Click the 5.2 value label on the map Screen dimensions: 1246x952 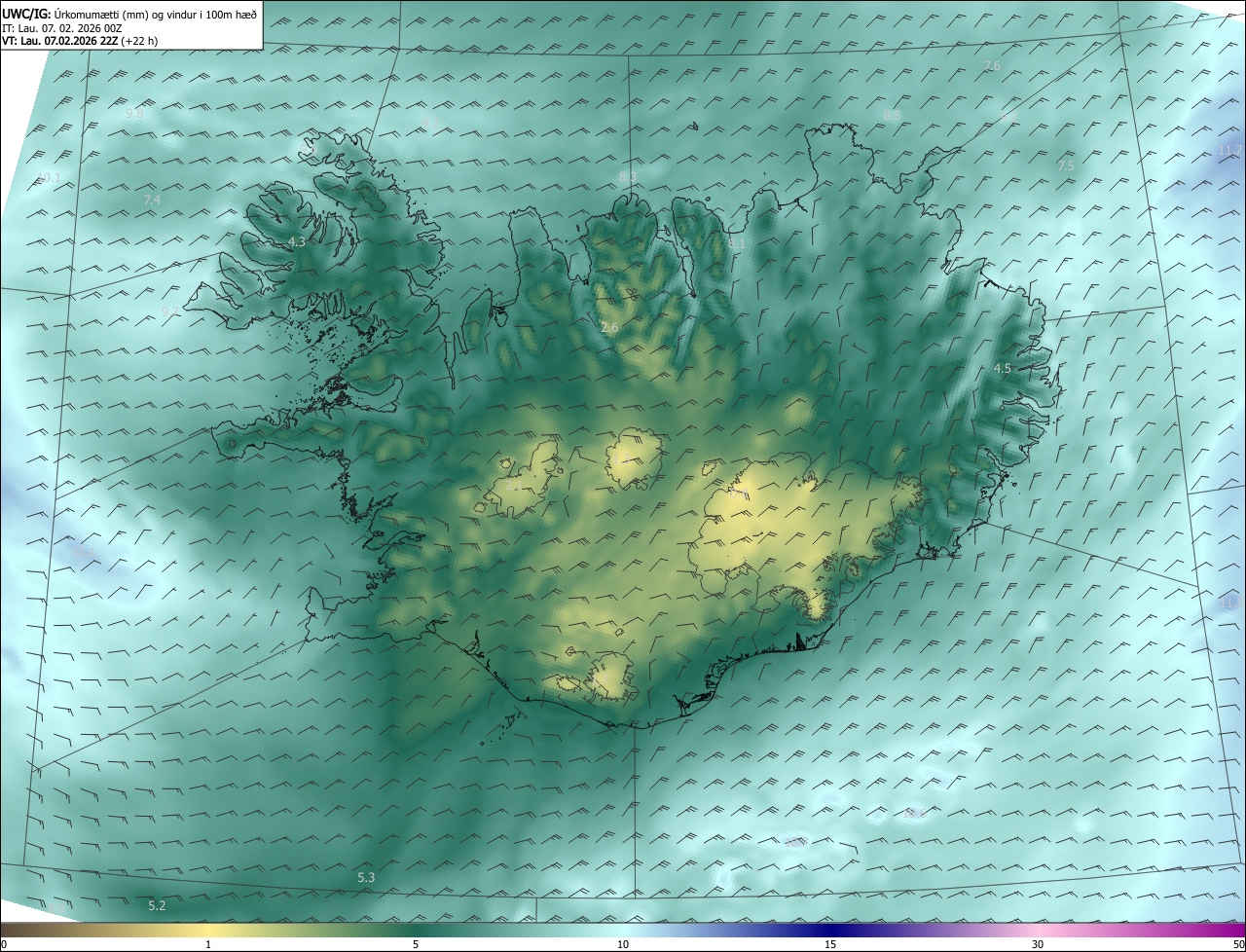point(157,905)
